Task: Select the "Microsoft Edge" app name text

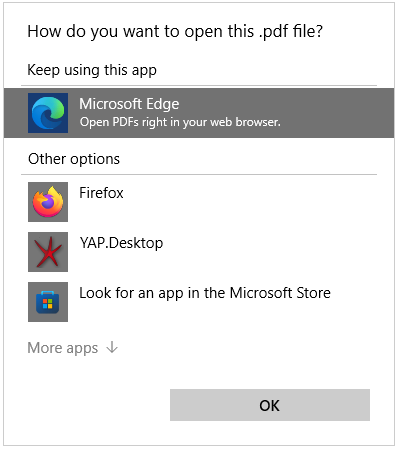Action: [x=129, y=104]
